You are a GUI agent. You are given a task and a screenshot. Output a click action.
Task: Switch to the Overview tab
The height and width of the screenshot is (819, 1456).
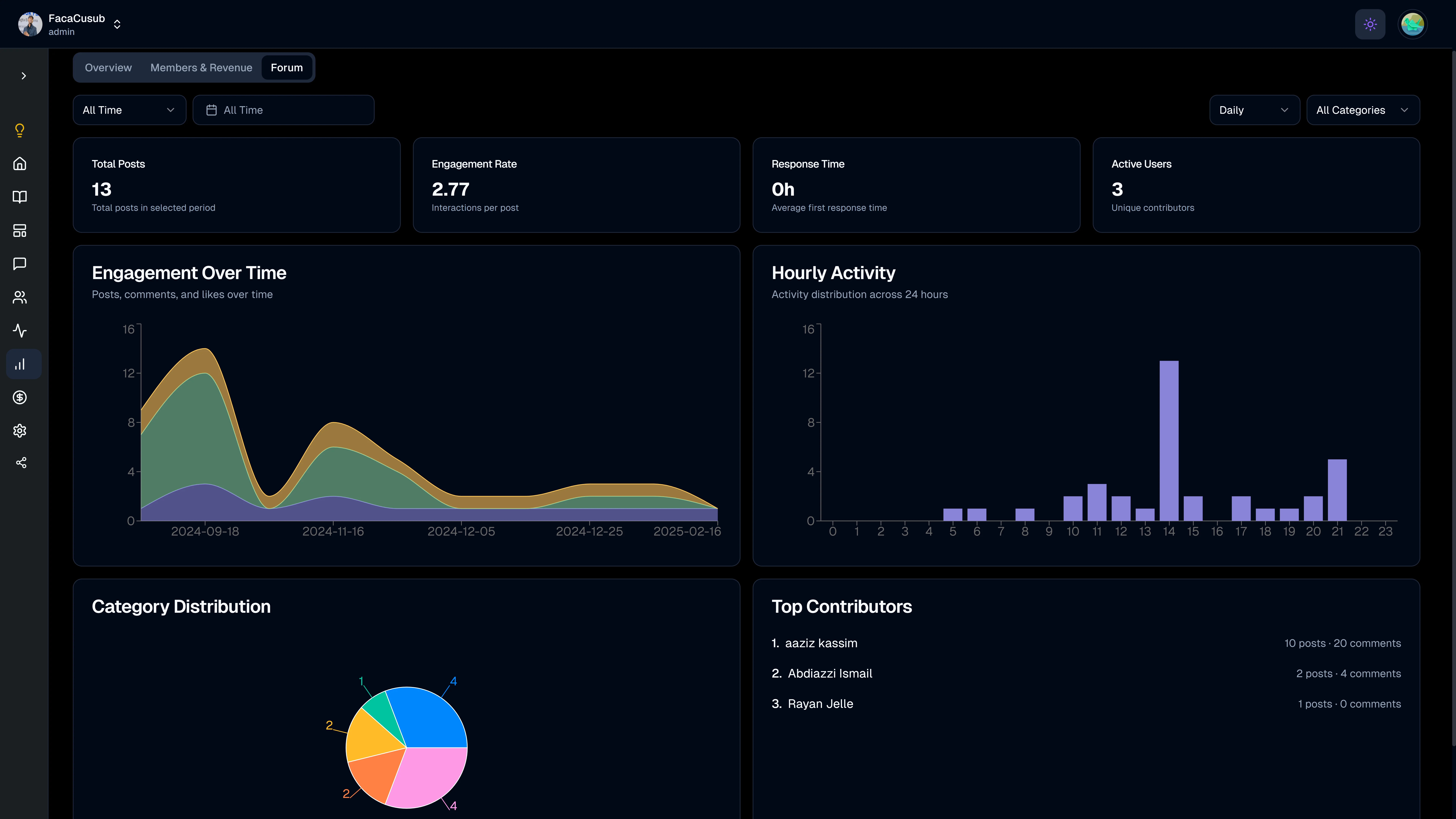(108, 68)
